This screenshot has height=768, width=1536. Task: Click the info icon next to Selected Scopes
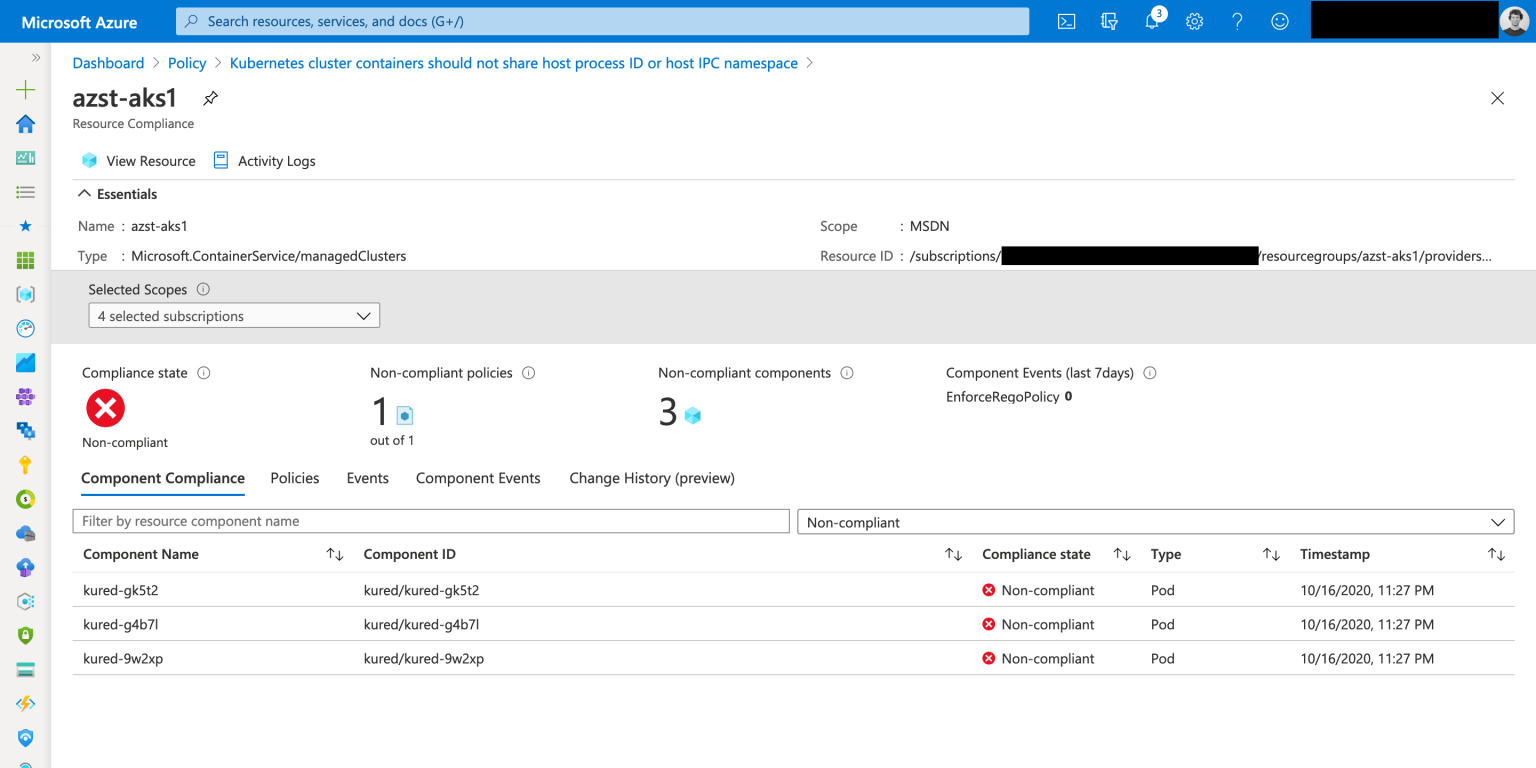pyautogui.click(x=203, y=289)
